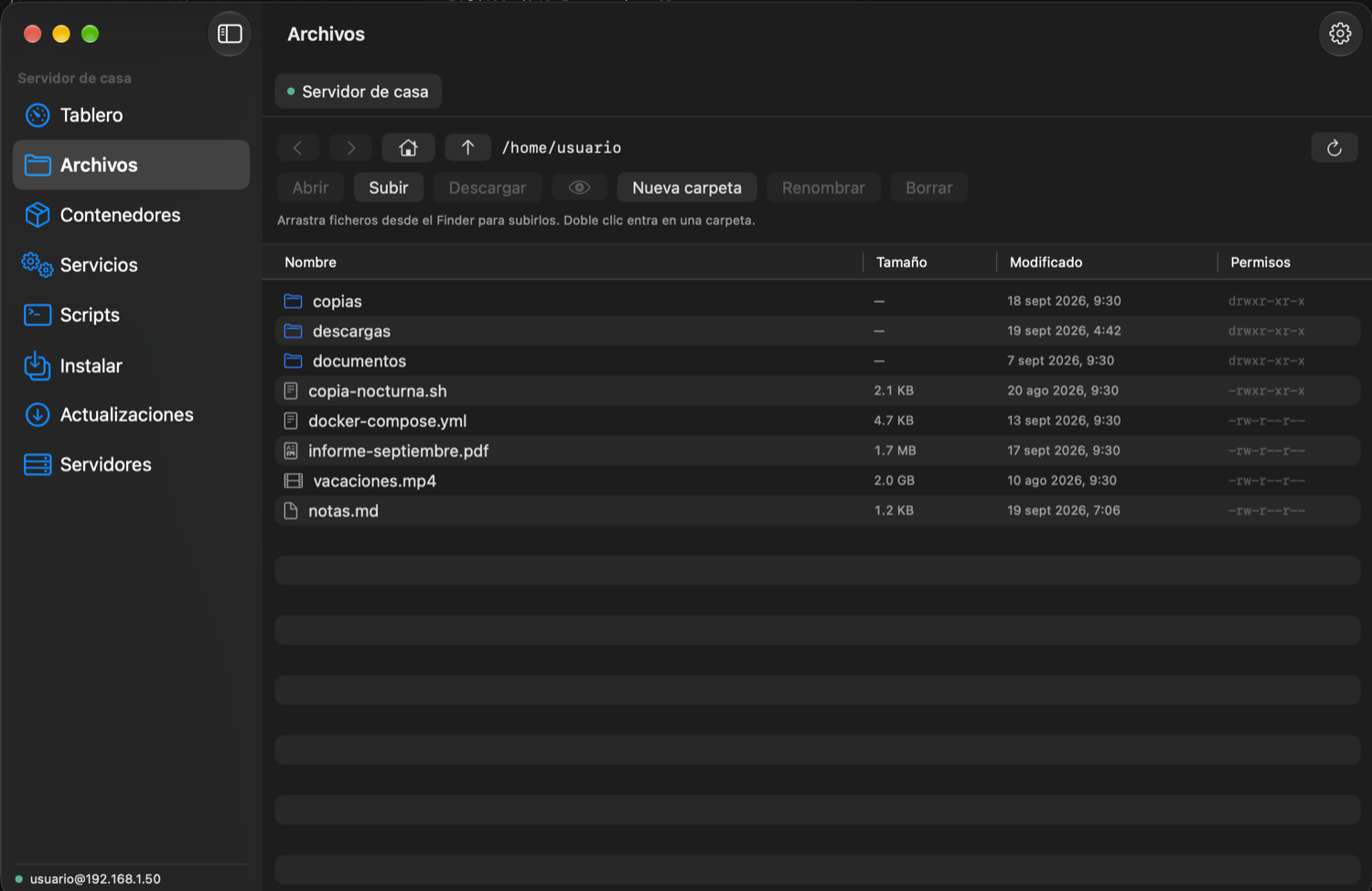Screen dimensions: 1372x891
Task: Select notas.md file
Action: pos(817,510)
